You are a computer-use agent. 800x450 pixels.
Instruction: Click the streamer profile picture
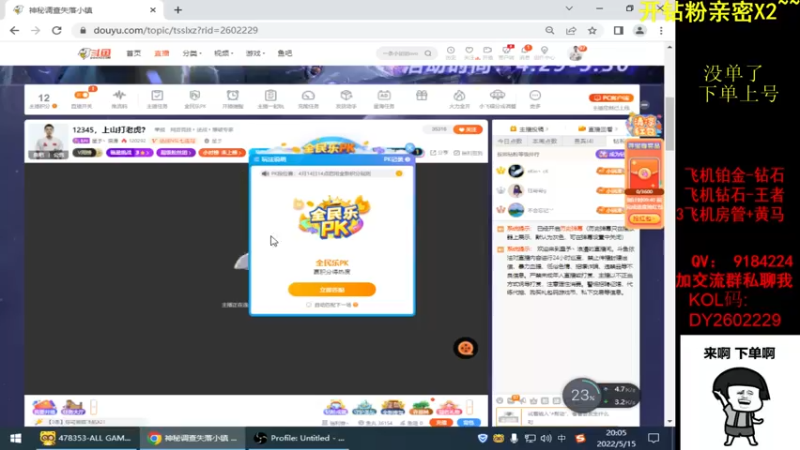[x=48, y=140]
